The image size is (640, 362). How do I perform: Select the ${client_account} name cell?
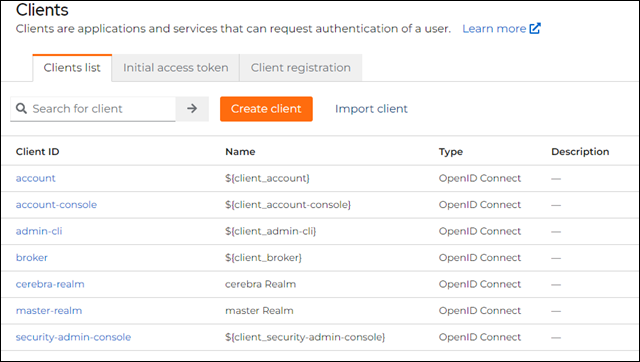point(267,178)
